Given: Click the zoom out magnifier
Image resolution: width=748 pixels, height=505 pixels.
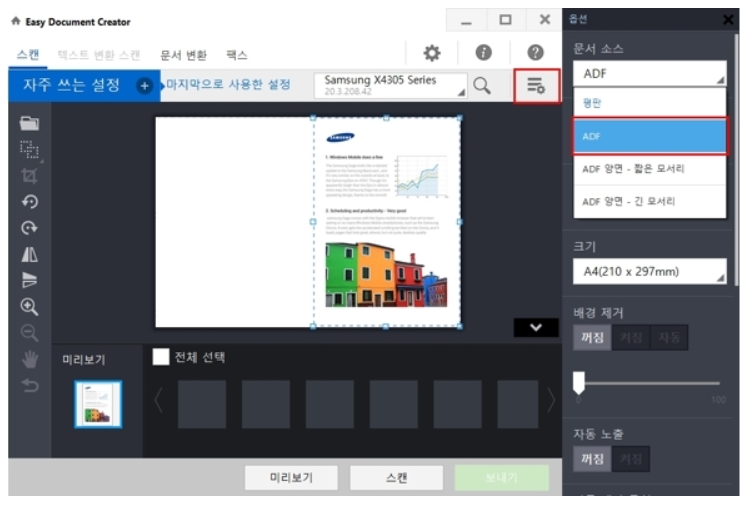Looking at the screenshot, I should click(x=30, y=332).
